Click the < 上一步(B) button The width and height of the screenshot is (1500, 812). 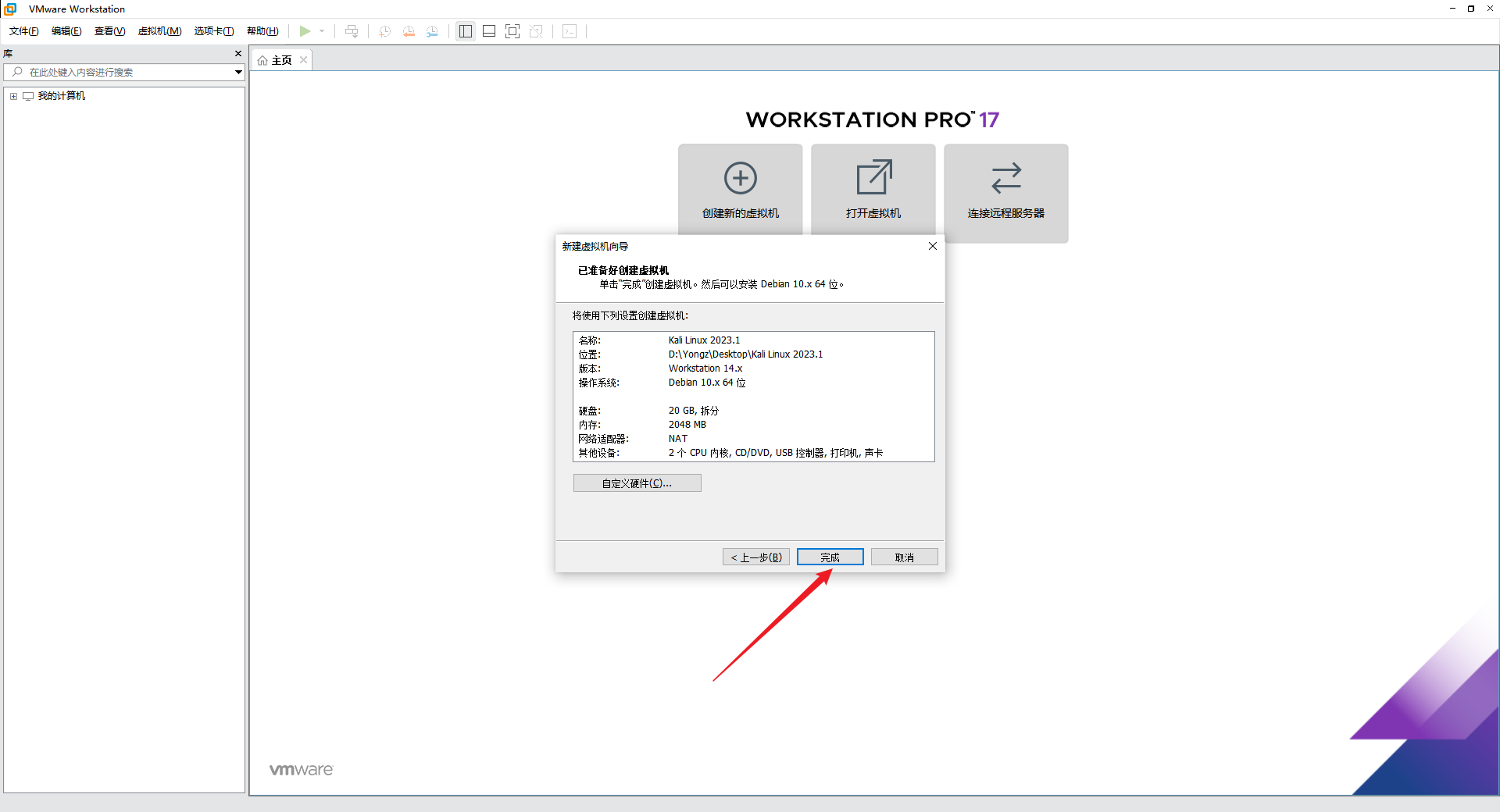[x=756, y=557]
